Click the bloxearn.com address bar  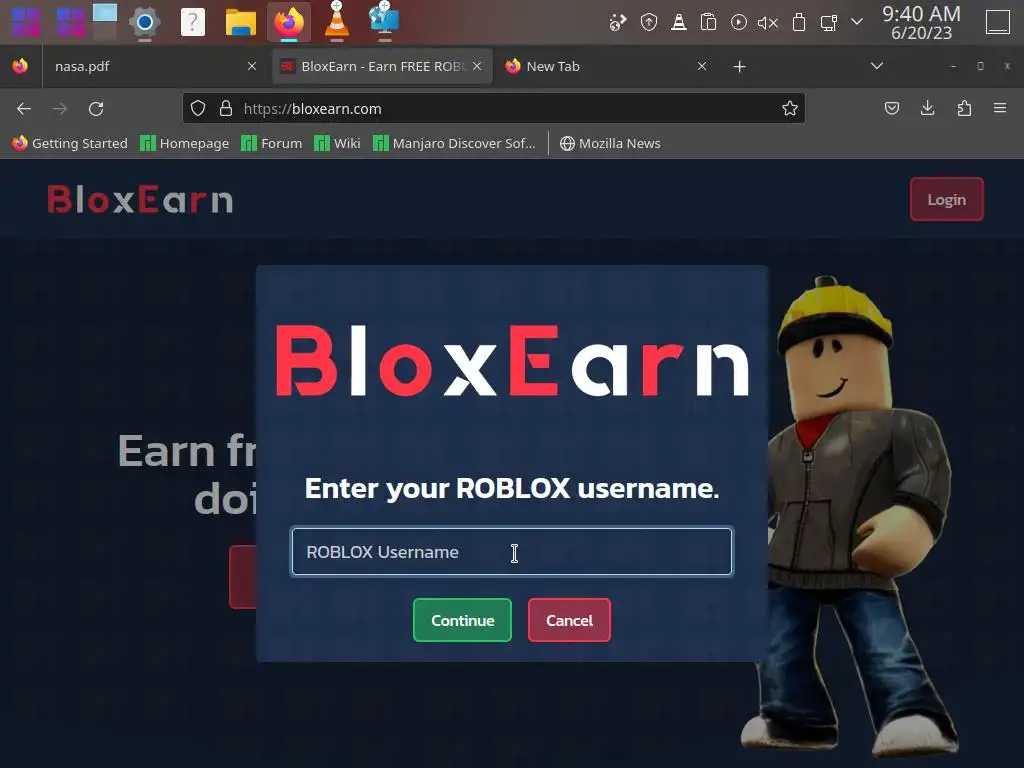(494, 108)
